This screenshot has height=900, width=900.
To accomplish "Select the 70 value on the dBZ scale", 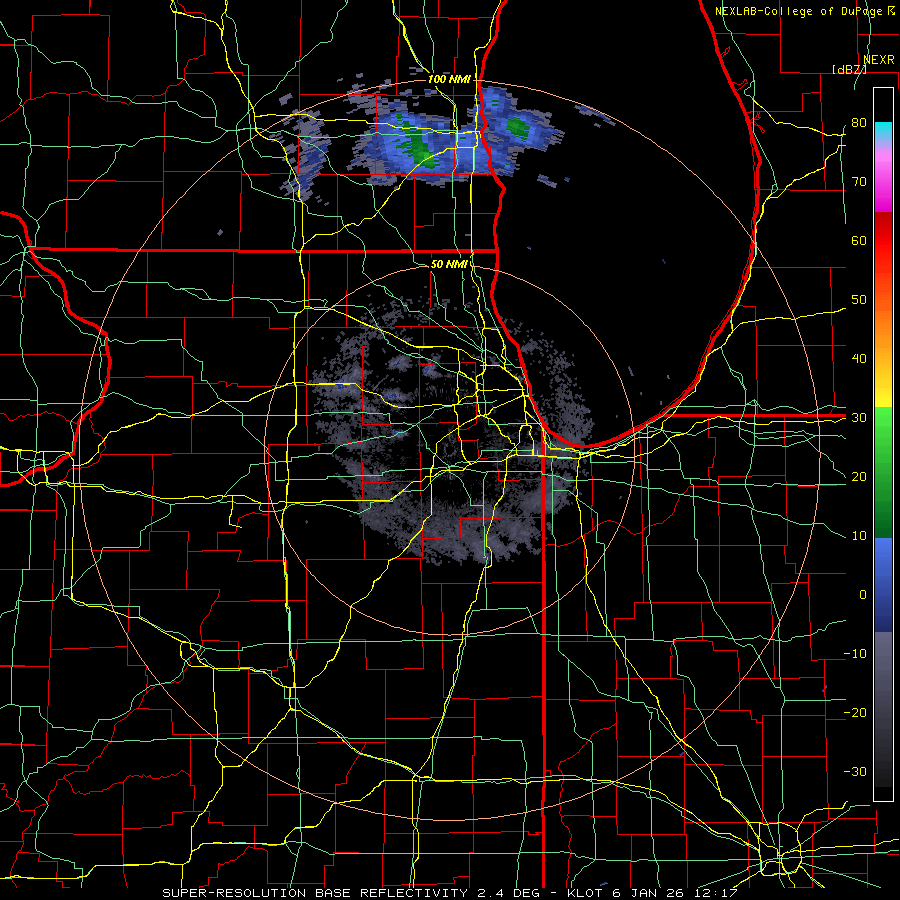I will pyautogui.click(x=859, y=181).
